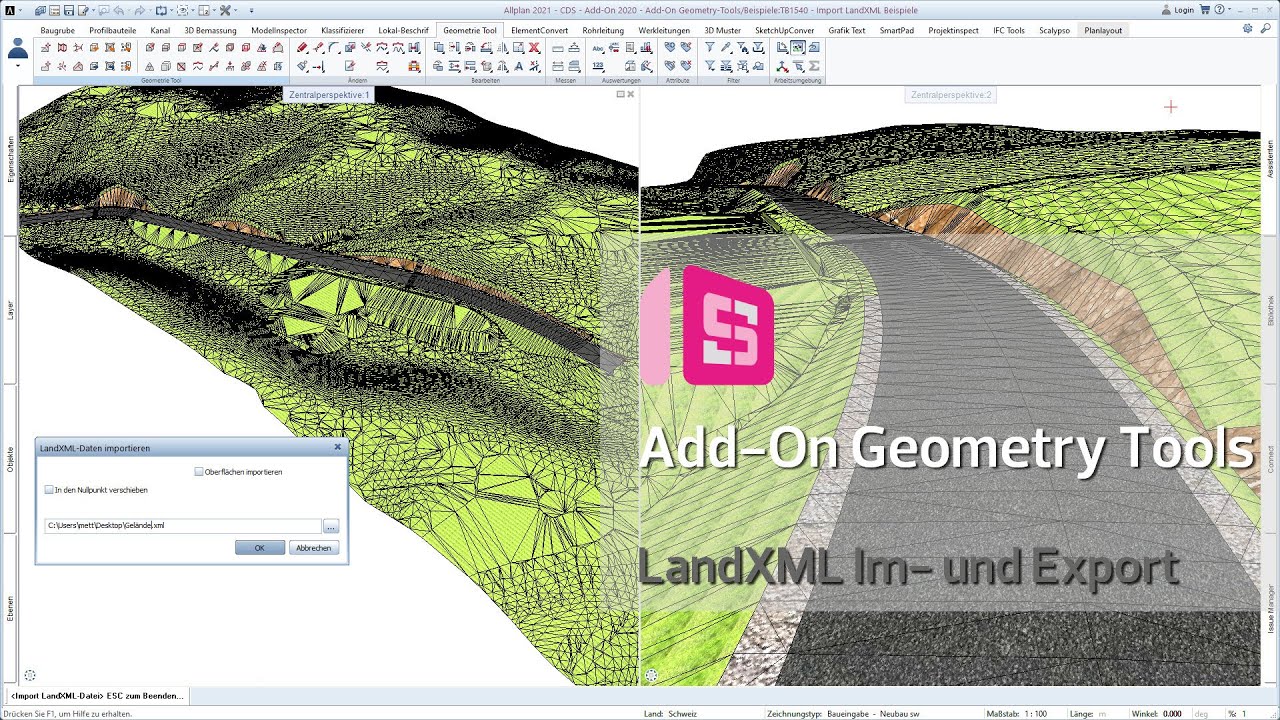The image size is (1280, 720).
Task: Open the Assistenten panel on right edge
Action: point(1271,158)
